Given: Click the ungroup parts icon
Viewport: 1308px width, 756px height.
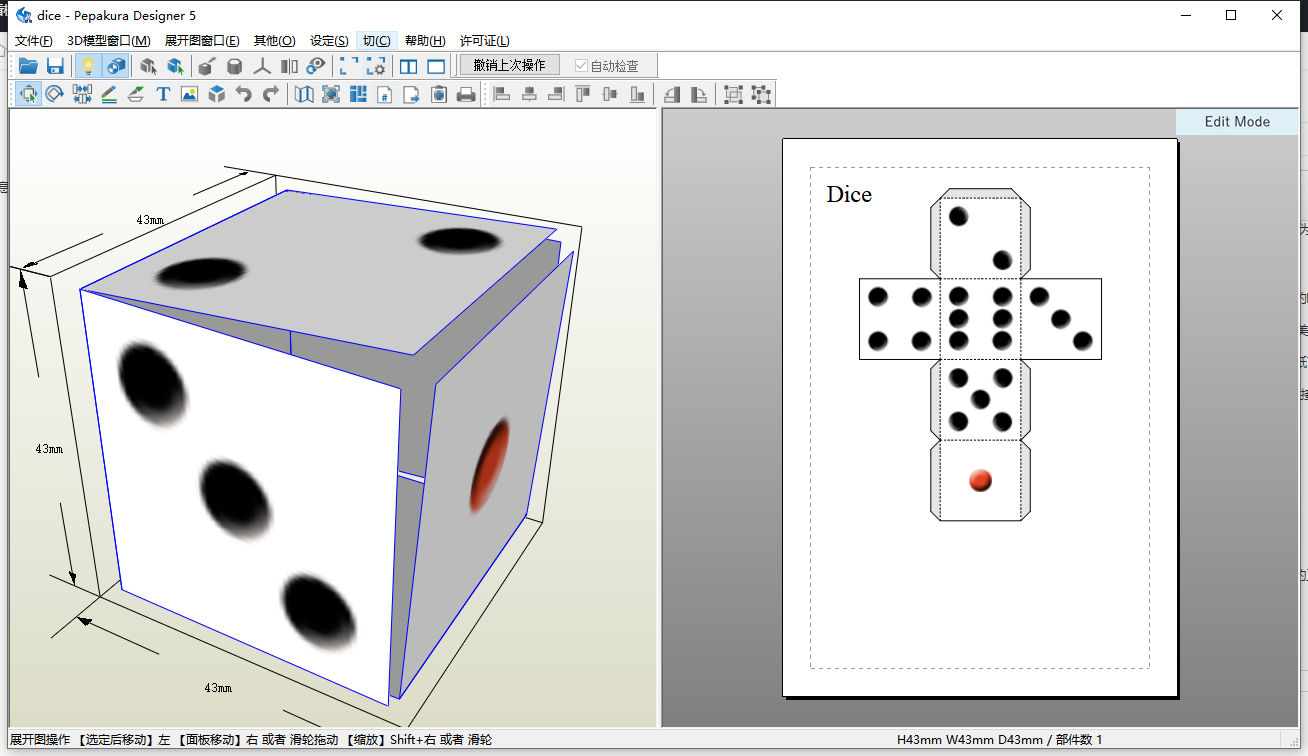Looking at the screenshot, I should tap(761, 94).
